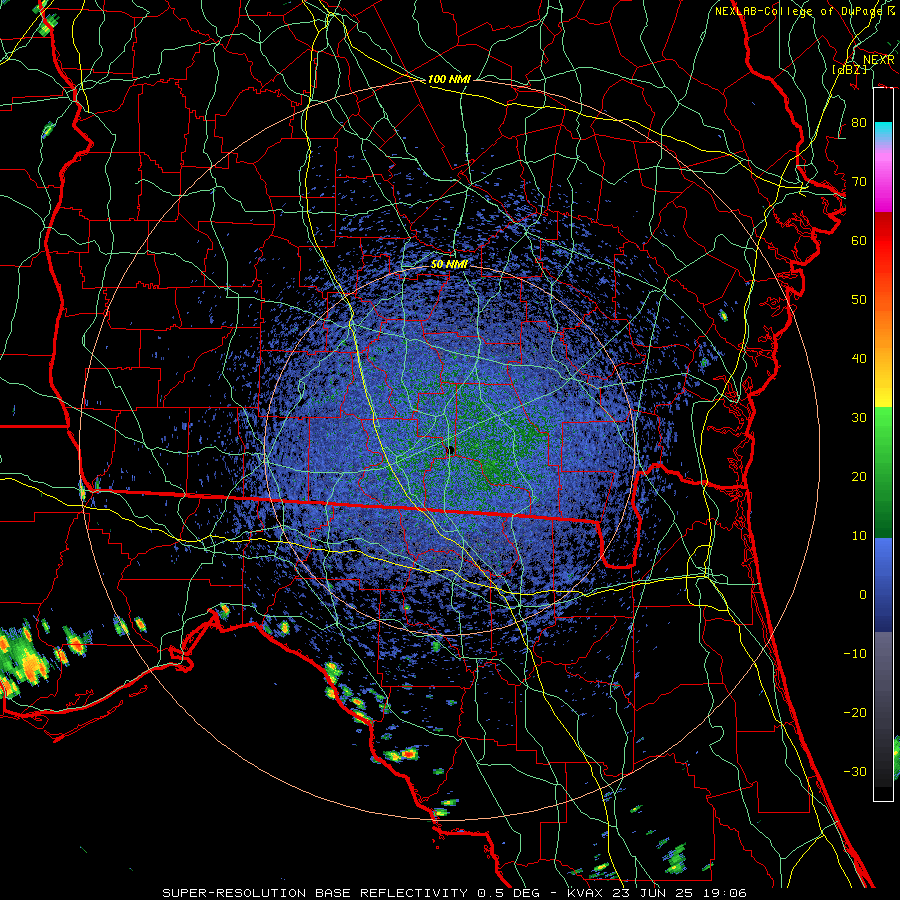
Task: Click the 50 NMI range ring label
Action: point(449,265)
